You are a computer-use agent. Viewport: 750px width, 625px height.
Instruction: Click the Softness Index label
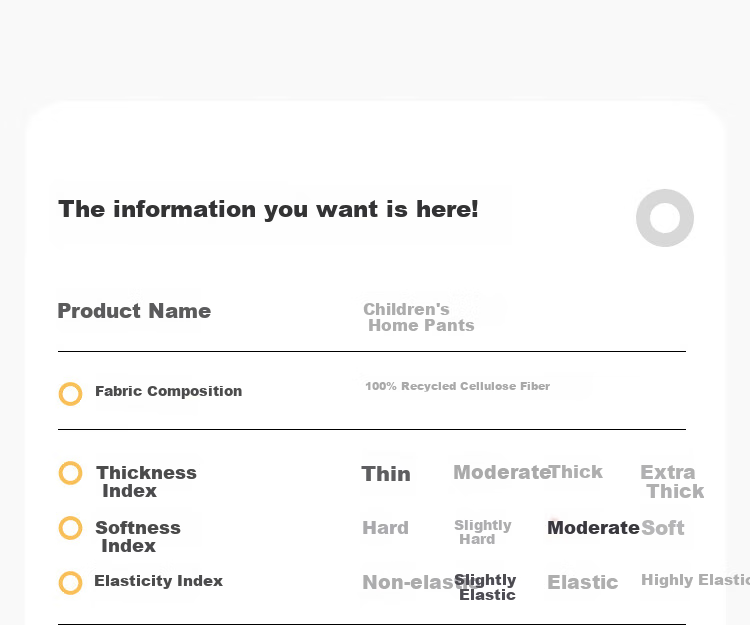point(138,537)
